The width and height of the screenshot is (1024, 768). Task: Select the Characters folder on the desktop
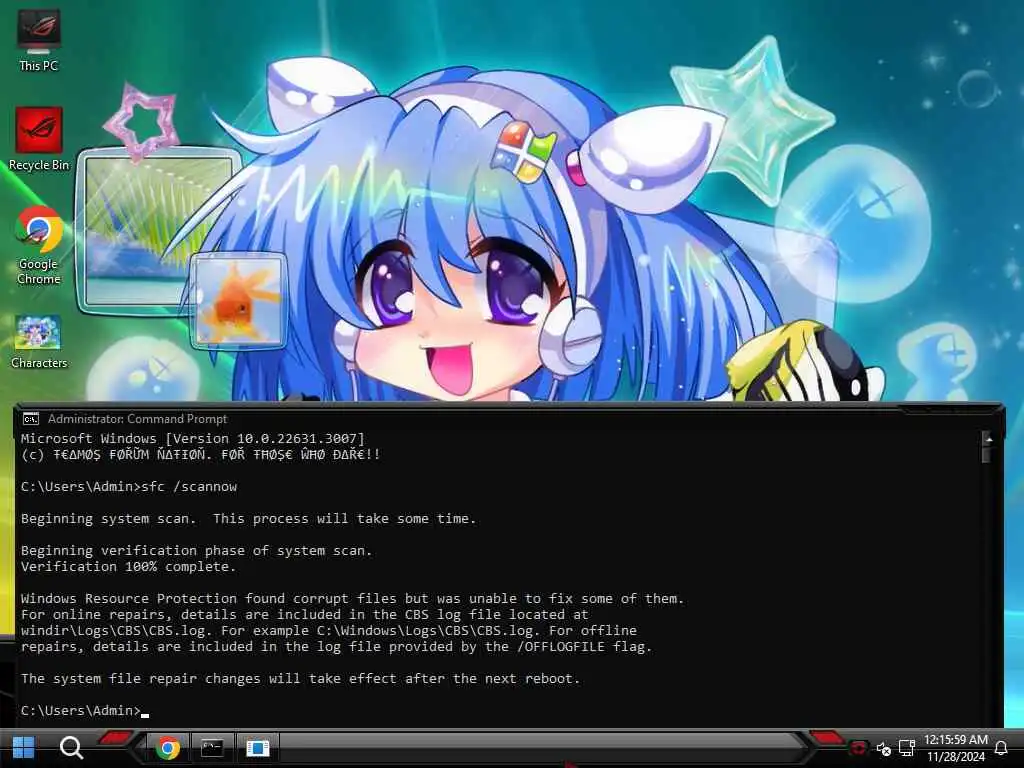click(x=39, y=342)
